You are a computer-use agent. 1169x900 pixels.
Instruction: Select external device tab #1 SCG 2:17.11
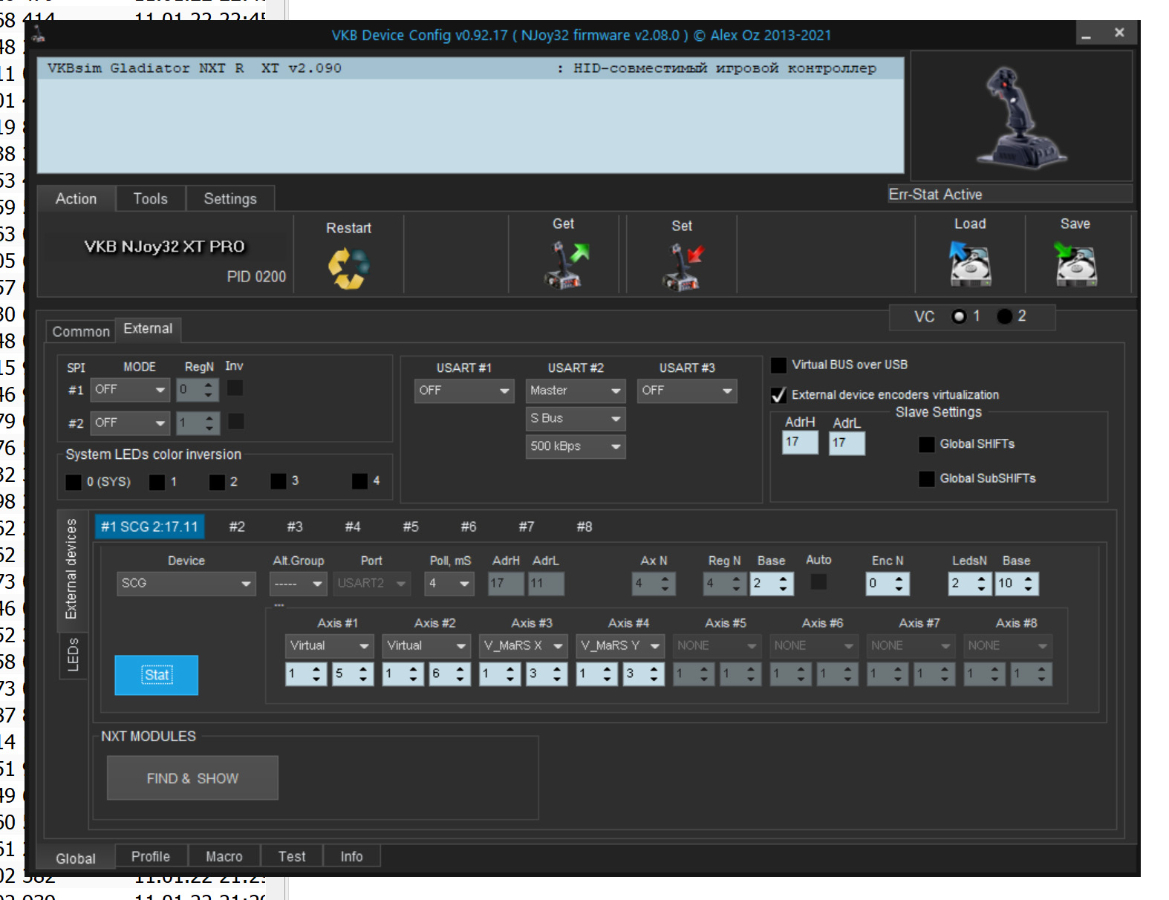click(150, 526)
